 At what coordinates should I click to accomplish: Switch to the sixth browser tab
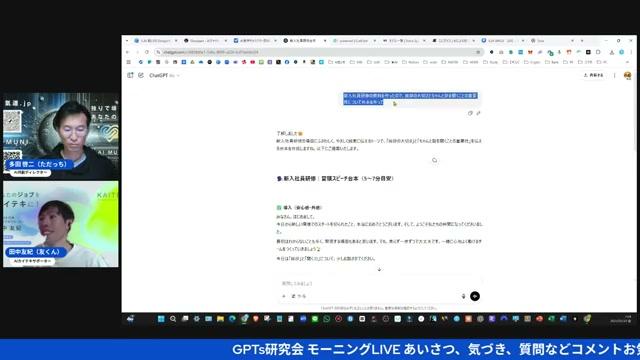[403, 41]
